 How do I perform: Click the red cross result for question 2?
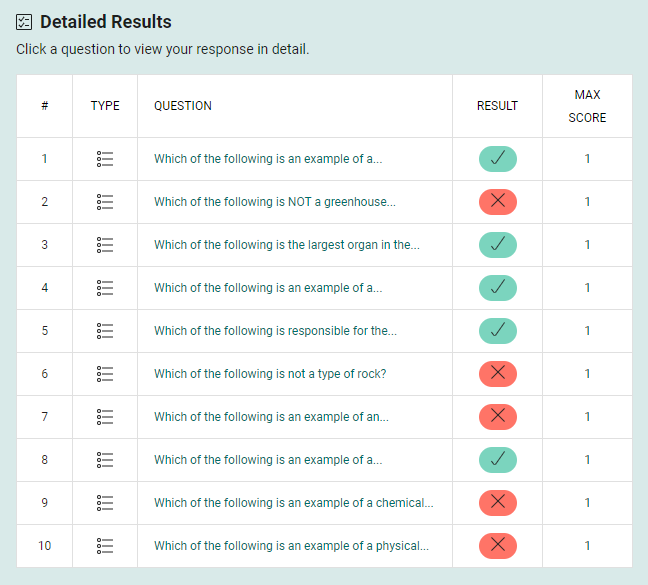coord(497,202)
